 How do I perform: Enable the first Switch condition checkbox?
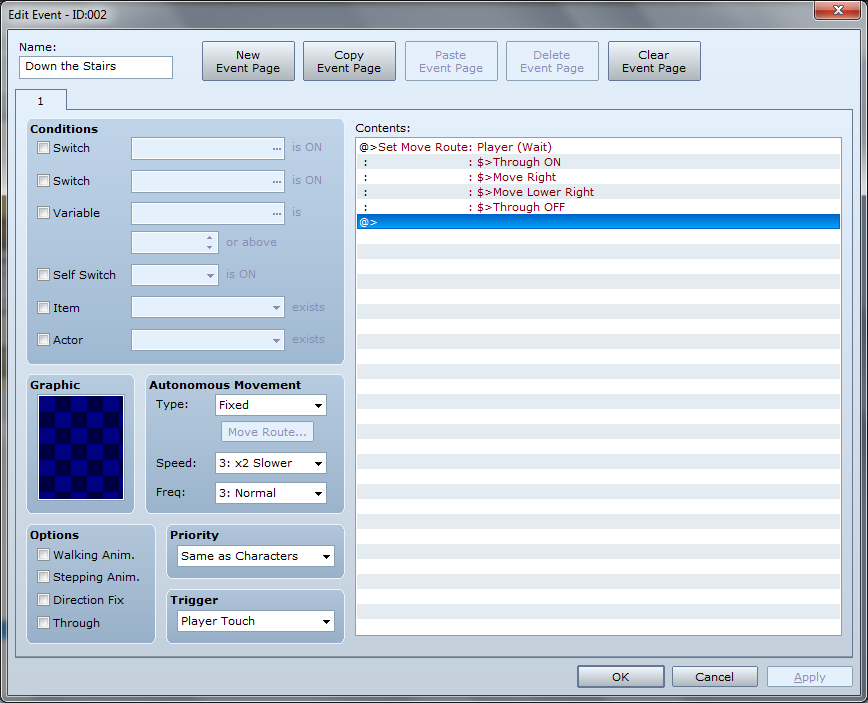coord(43,148)
